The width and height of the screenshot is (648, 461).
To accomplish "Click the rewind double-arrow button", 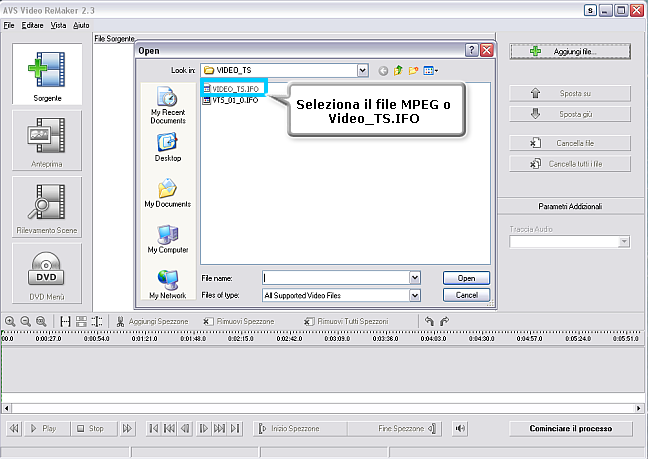I will (14, 428).
